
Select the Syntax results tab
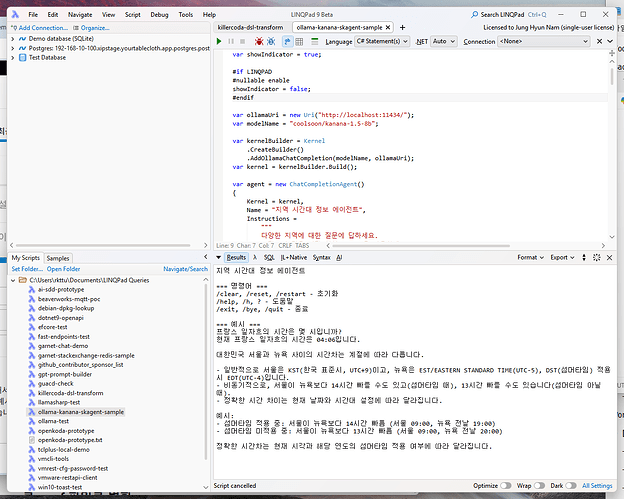pos(322,257)
